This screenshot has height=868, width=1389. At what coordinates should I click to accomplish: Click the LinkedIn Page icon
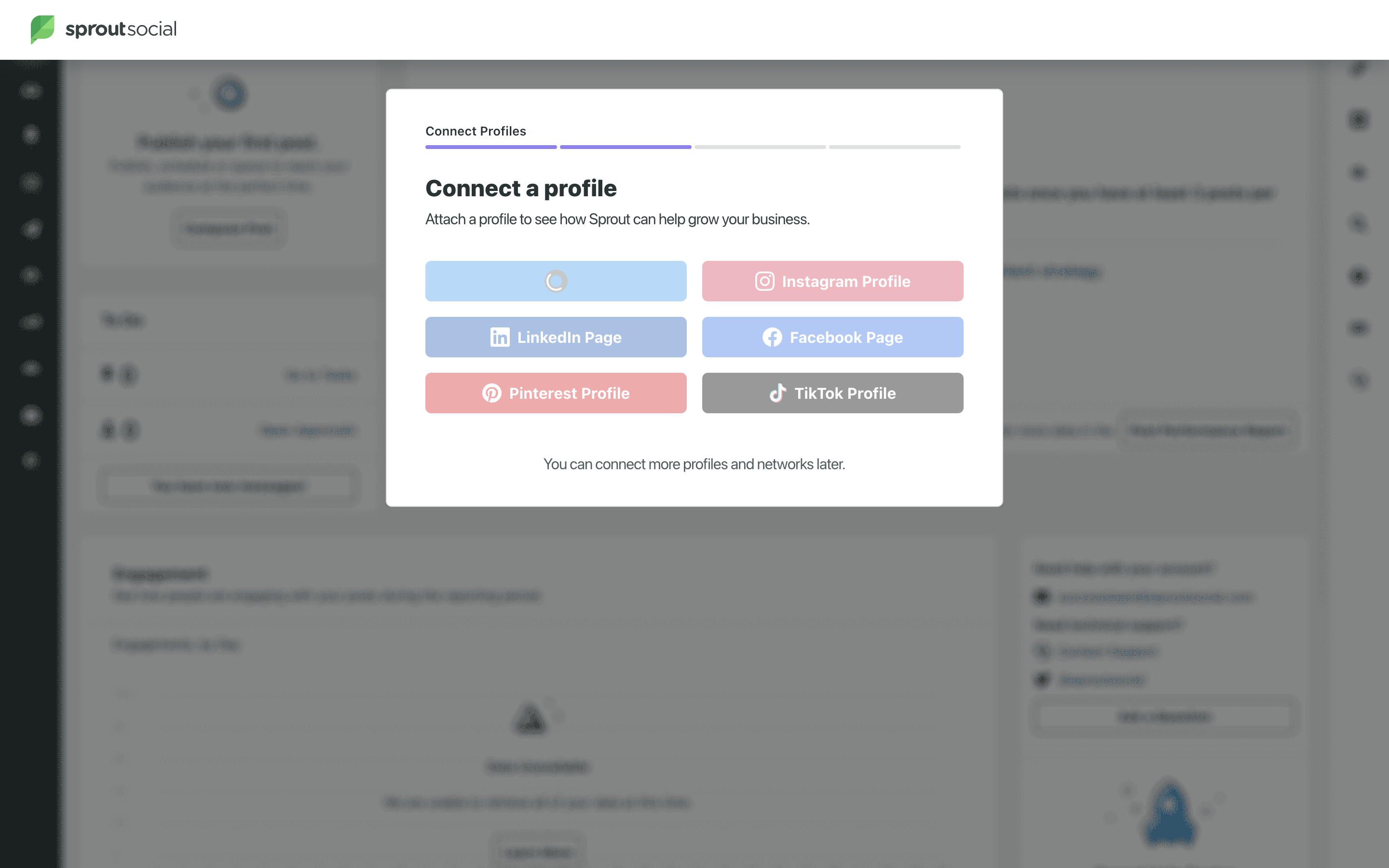[498, 337]
